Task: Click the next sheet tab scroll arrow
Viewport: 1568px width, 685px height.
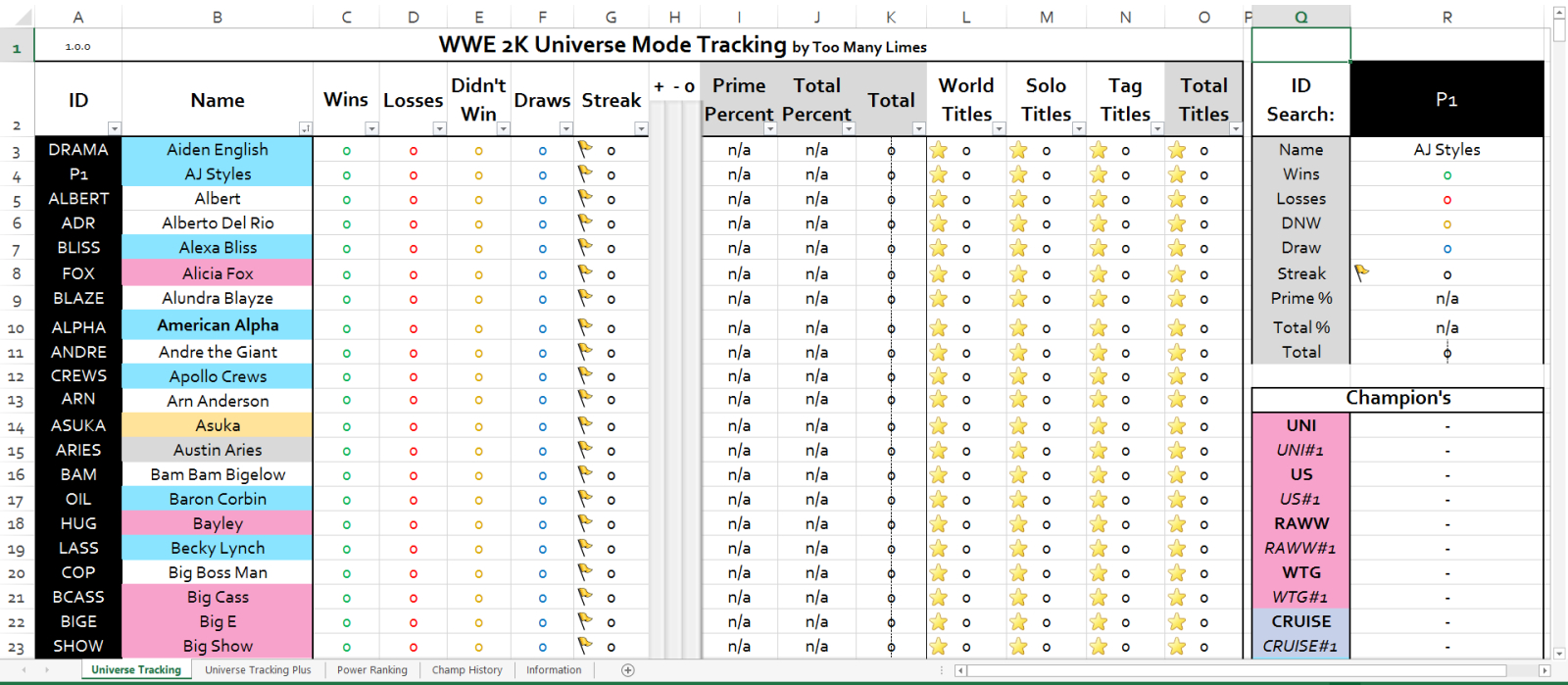Action: pos(48,670)
